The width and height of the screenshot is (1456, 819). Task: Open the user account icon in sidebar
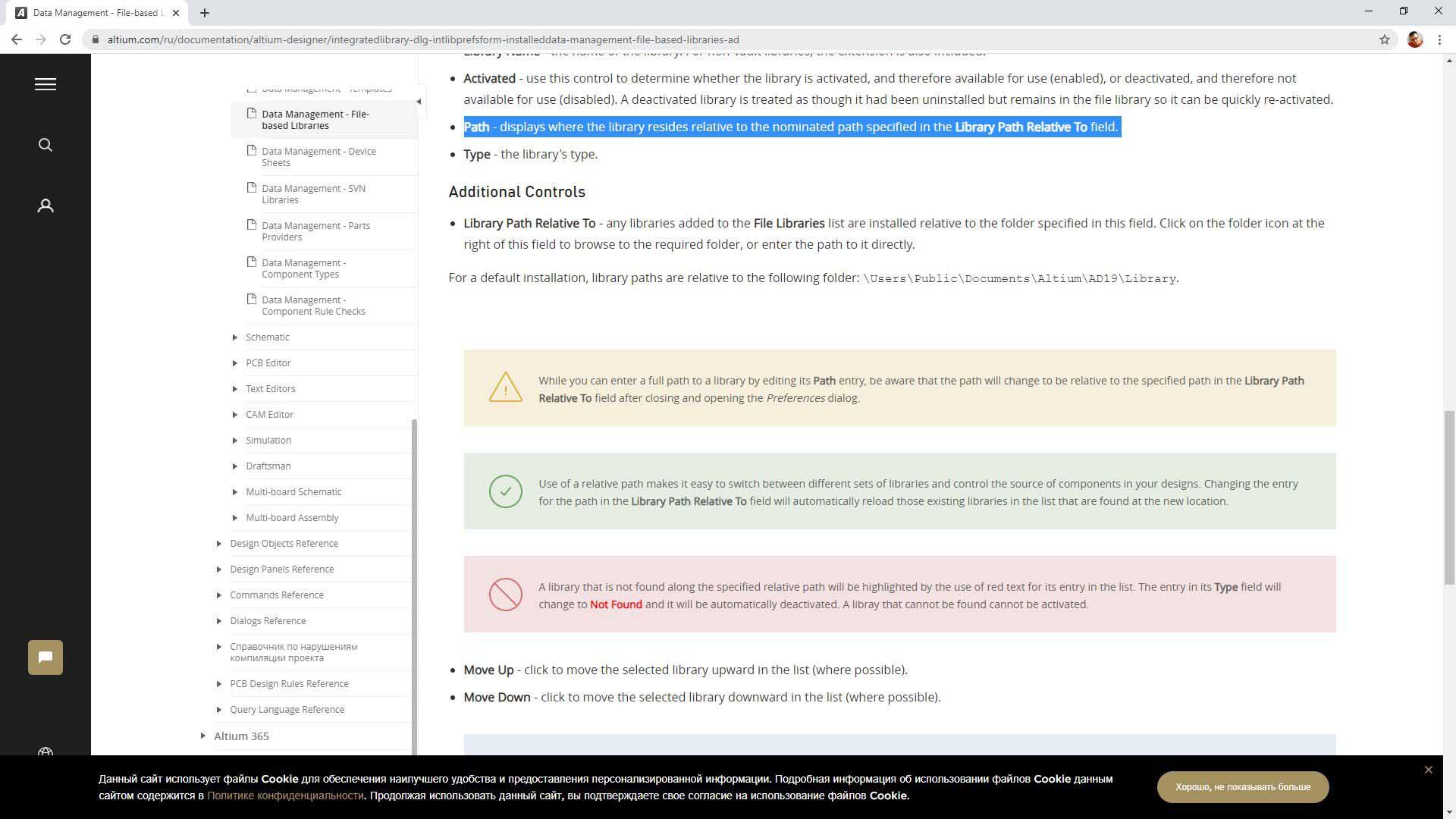(45, 206)
